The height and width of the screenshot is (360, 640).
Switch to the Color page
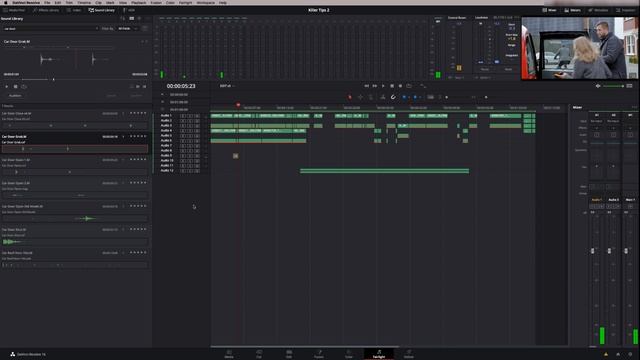coord(349,354)
